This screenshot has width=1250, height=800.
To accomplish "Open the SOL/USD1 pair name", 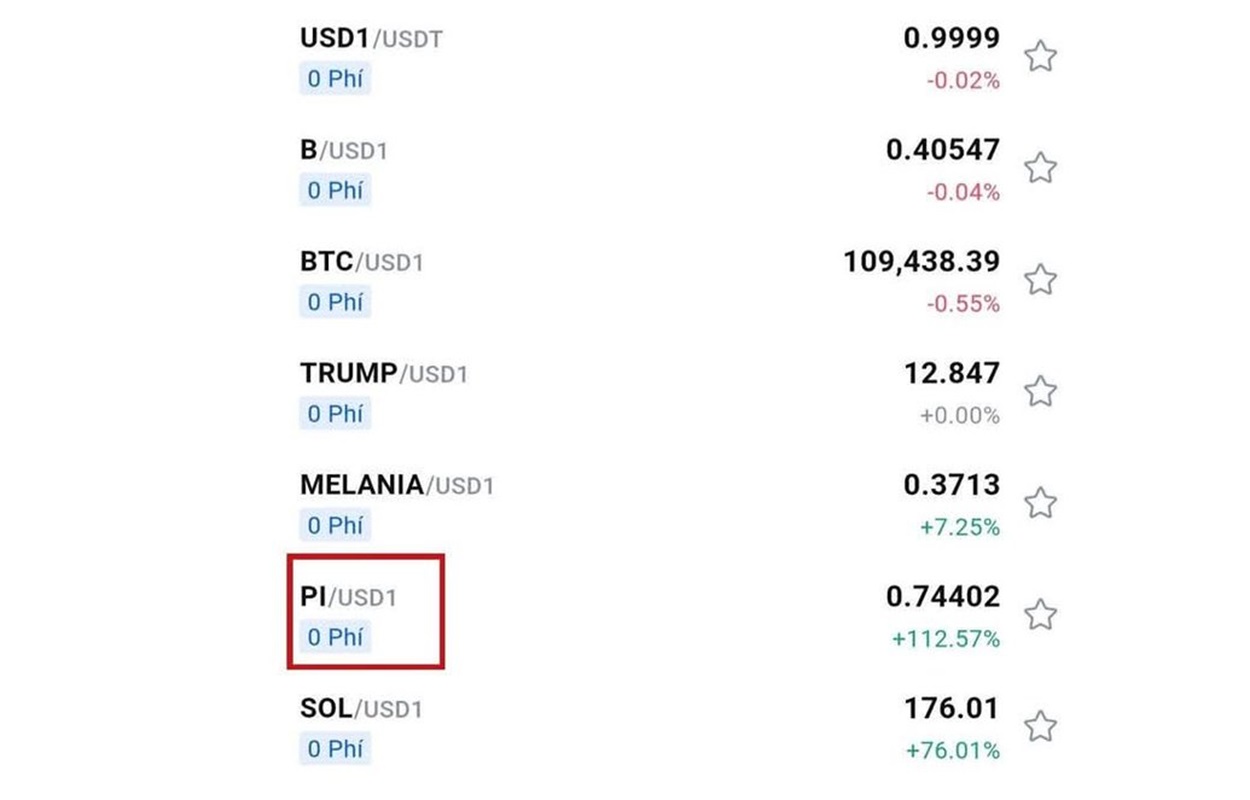I will (x=362, y=709).
